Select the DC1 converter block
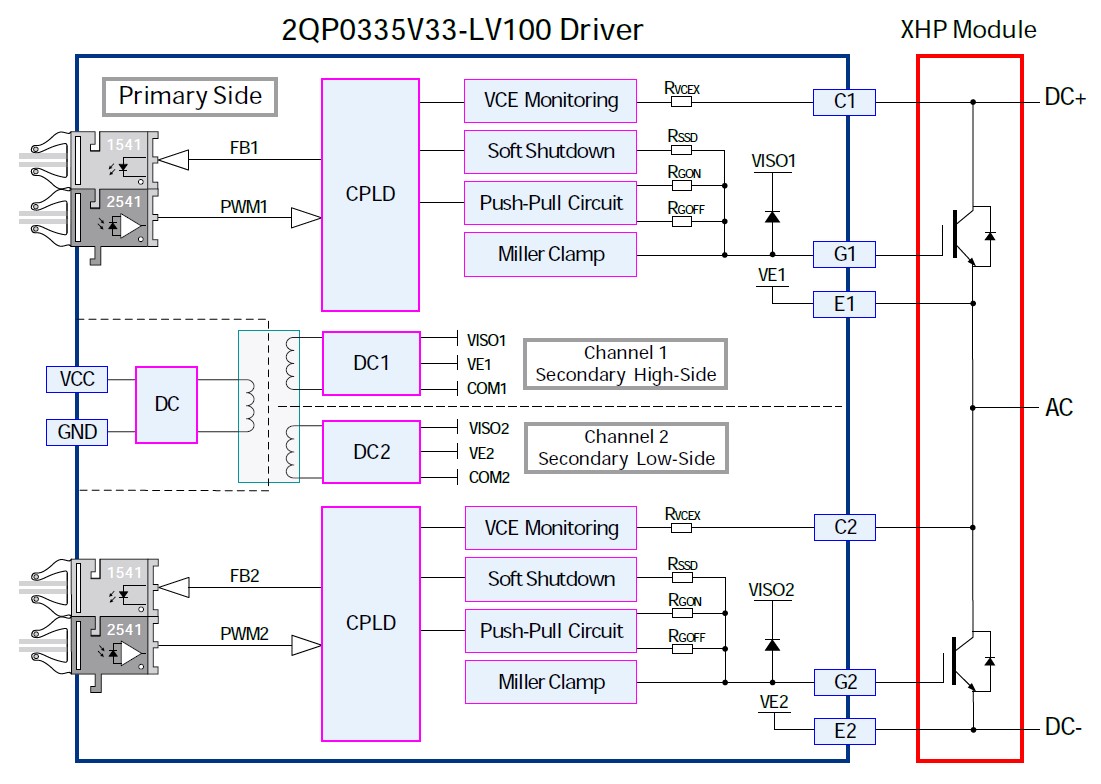This screenshot has height=784, width=1101. 371,363
